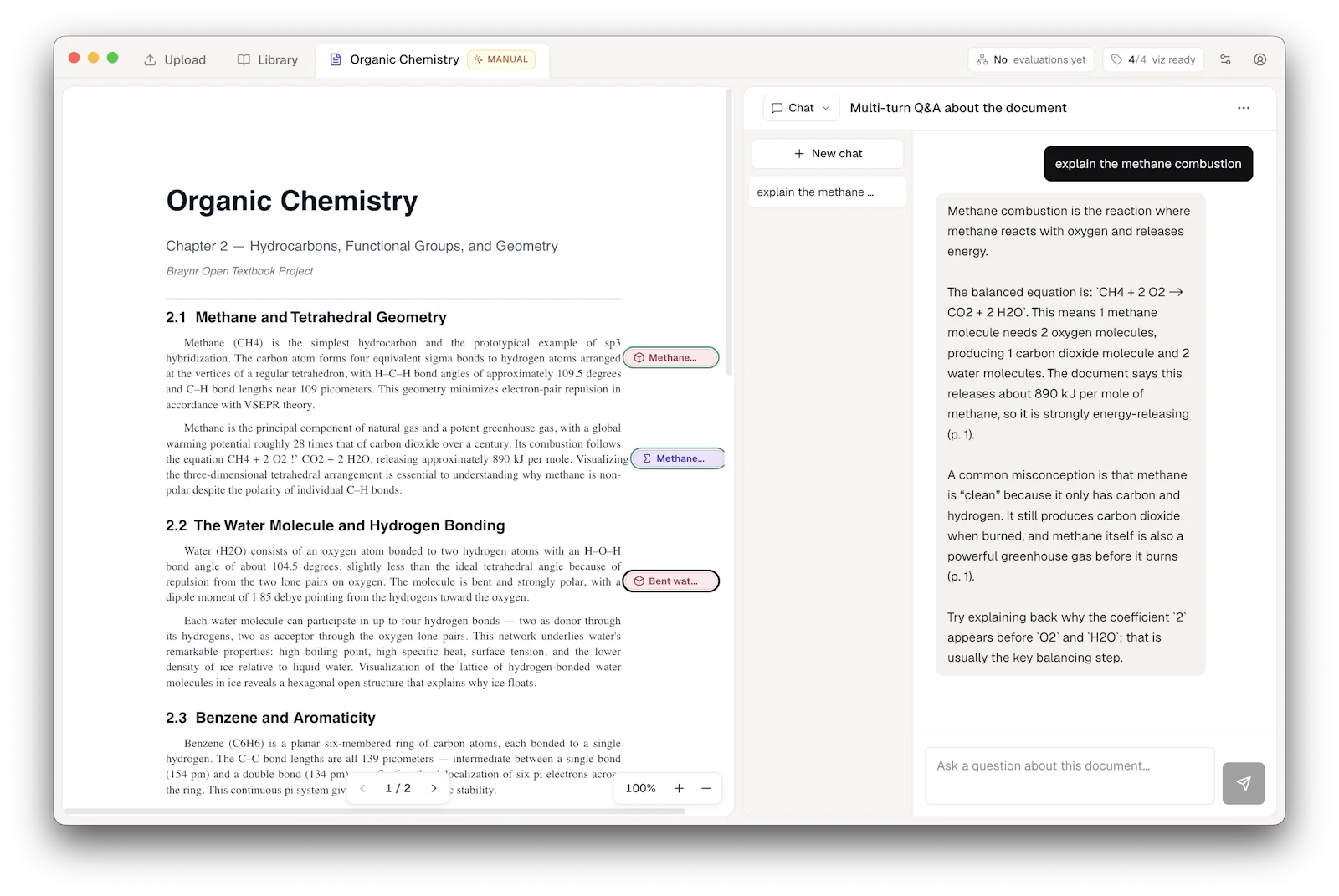
Task: Click the document file icon in tab
Action: pos(336,60)
